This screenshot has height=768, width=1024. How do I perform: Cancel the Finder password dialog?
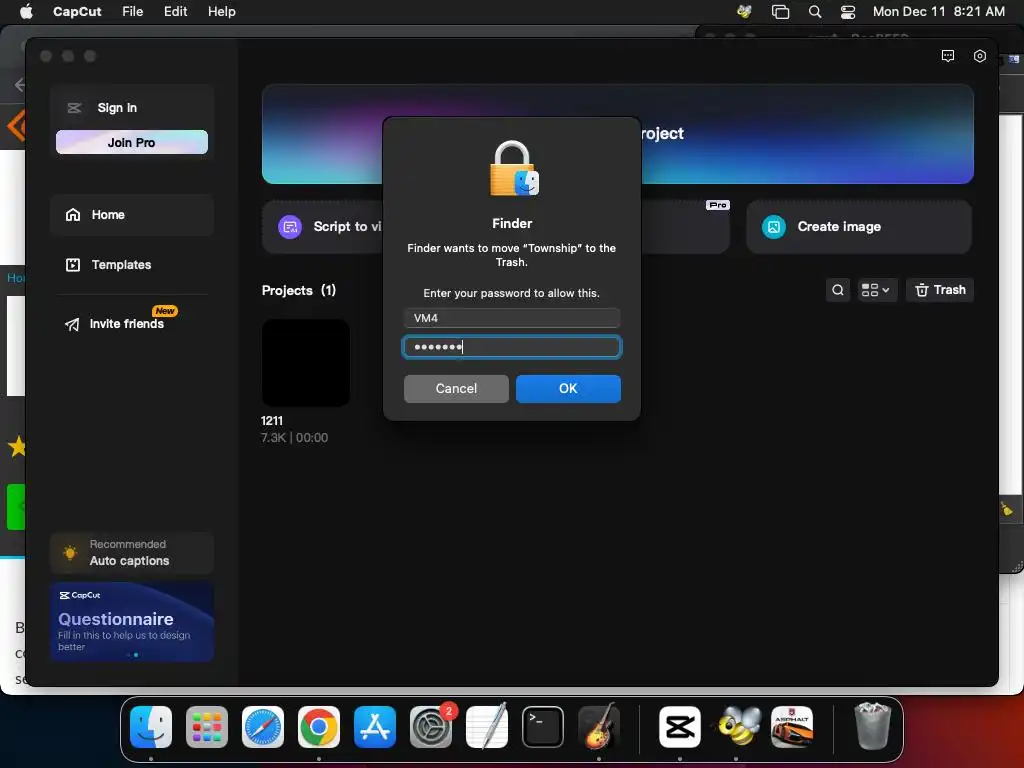(x=456, y=389)
